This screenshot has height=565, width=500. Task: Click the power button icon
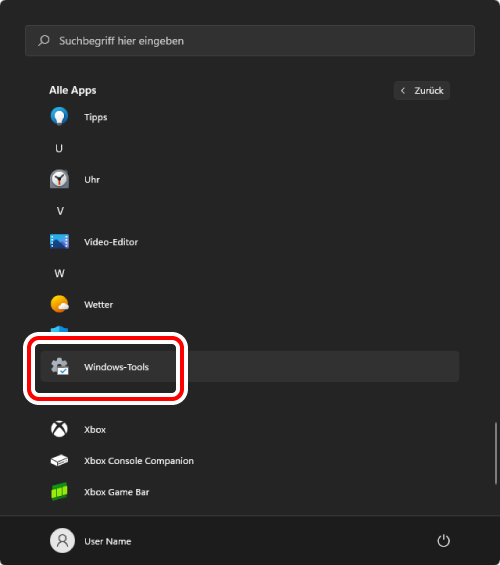click(x=443, y=540)
